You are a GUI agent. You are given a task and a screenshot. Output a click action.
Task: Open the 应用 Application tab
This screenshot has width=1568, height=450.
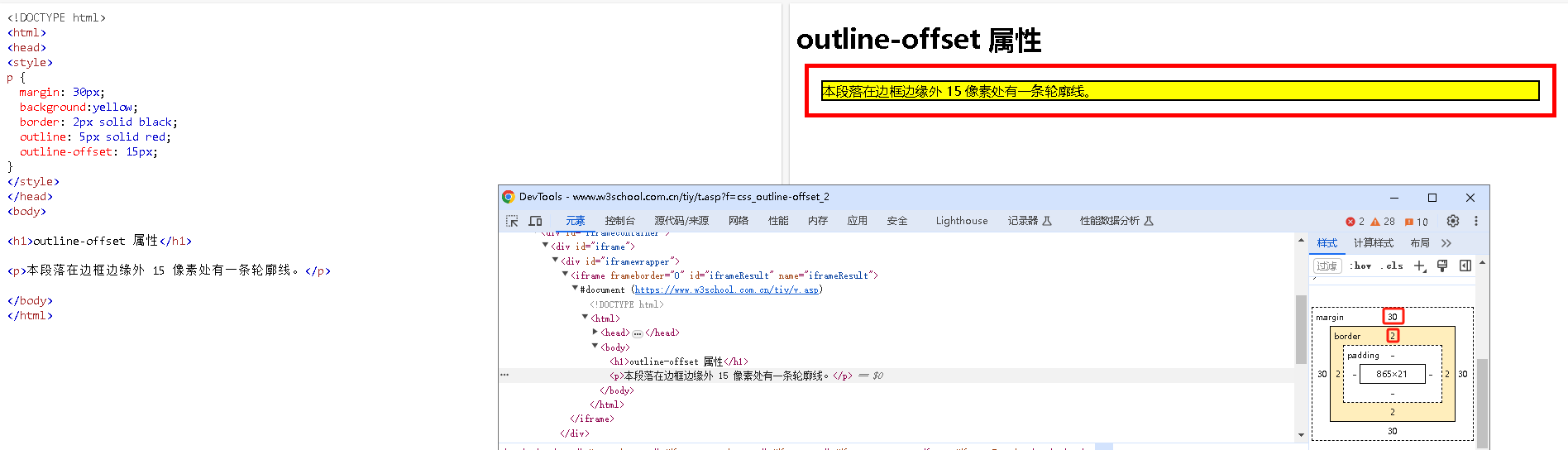(858, 221)
